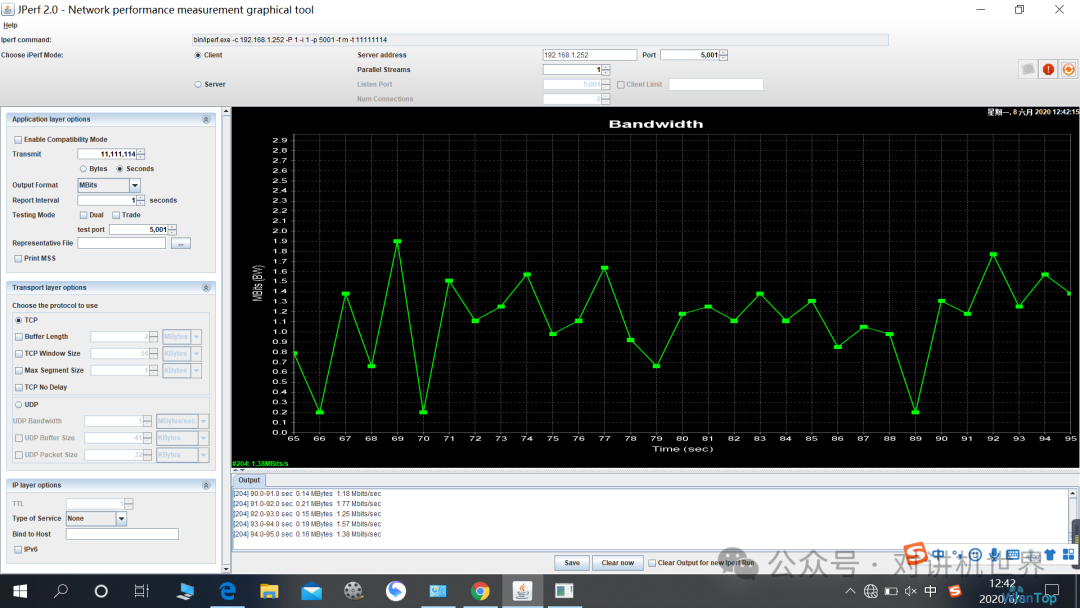Viewport: 1080px width, 608px height.
Task: Click the JPerf Java taskbar icon
Action: tap(522, 591)
